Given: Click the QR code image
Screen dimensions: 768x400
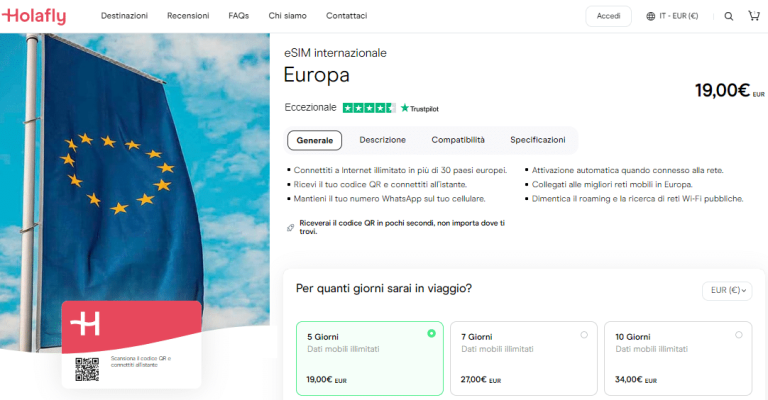Looking at the screenshot, I should point(88,369).
